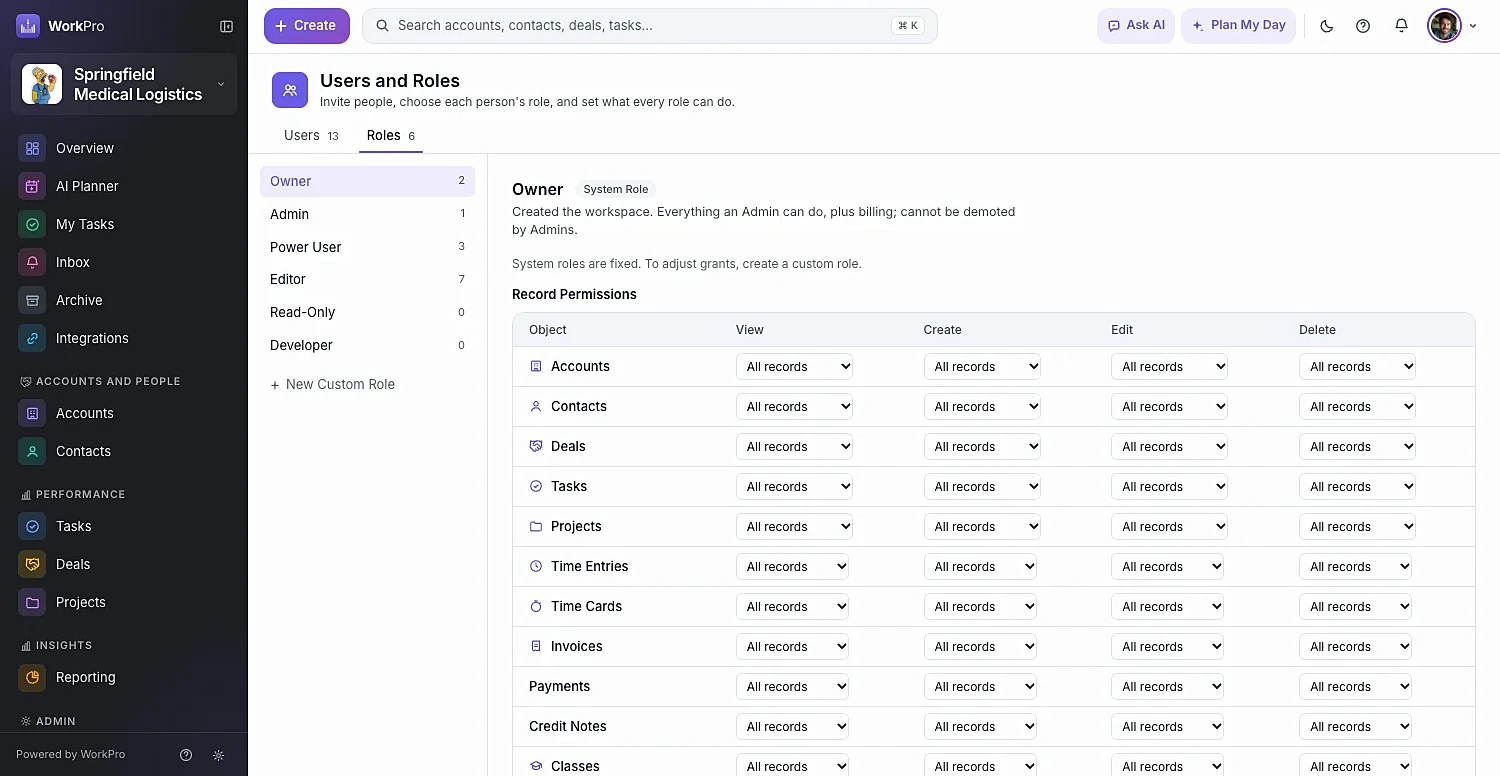Open Time Entries Create permission dropdown
Image resolution: width=1500 pixels, height=776 pixels.
(980, 567)
